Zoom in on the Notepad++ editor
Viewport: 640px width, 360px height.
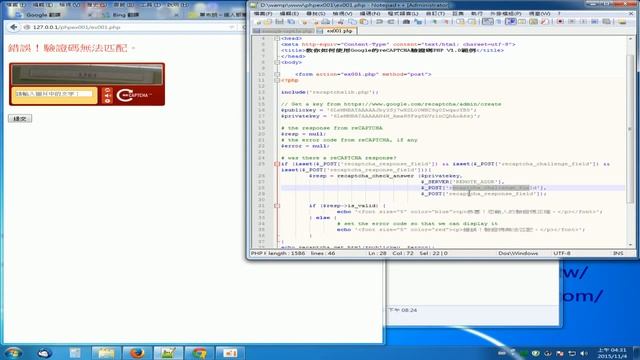(434, 21)
